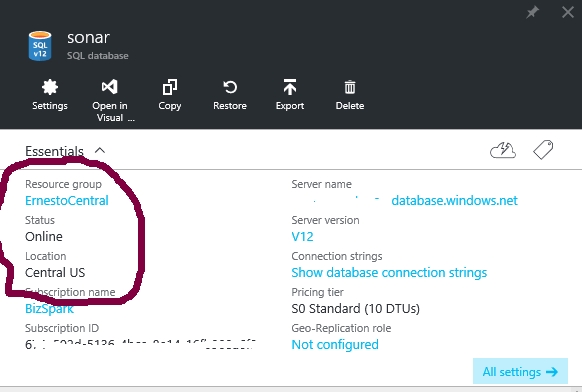
Task: Open the ErnestoCentral resource group link
Action: pyautogui.click(x=67, y=201)
